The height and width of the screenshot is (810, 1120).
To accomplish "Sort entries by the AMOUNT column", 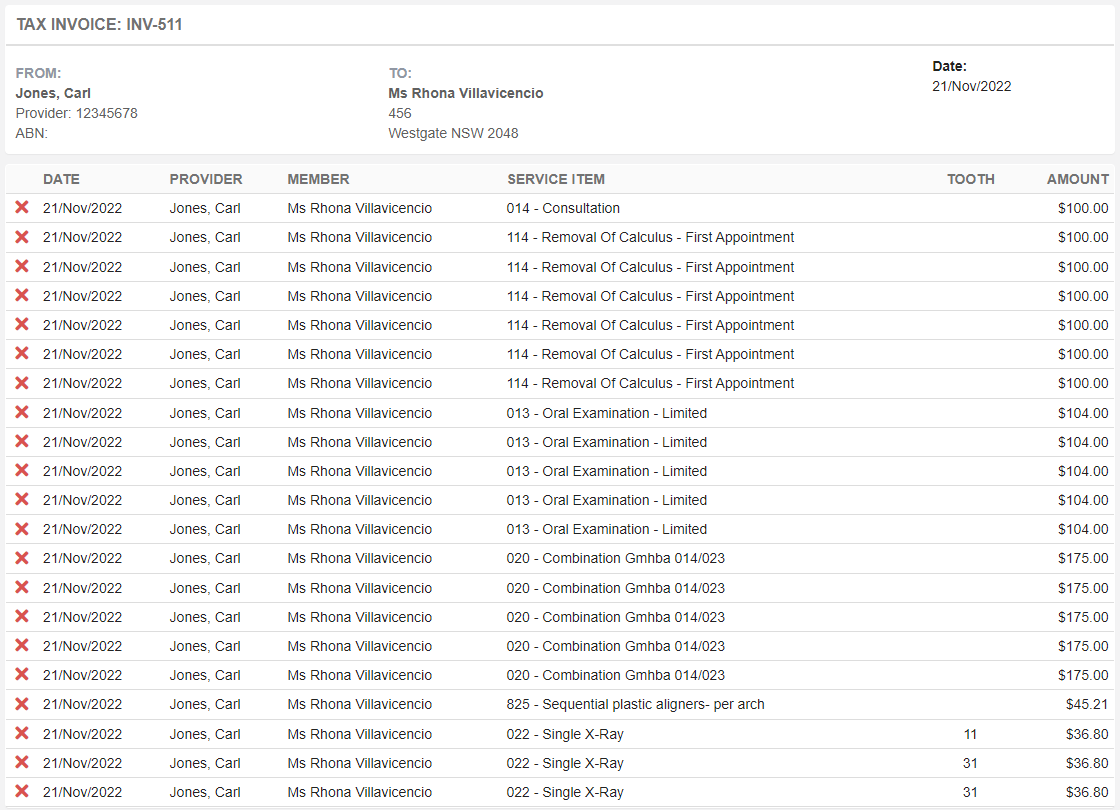I will [x=1077, y=179].
